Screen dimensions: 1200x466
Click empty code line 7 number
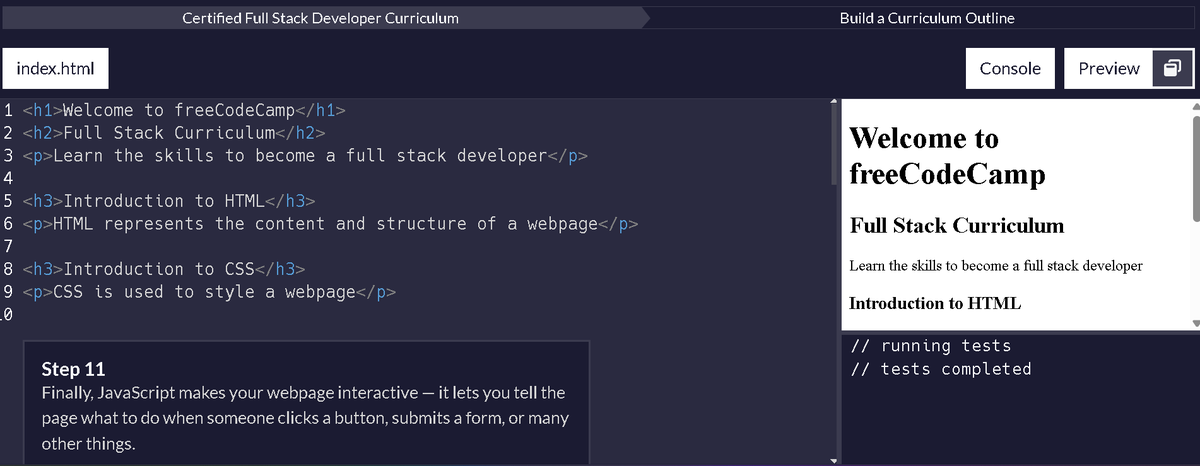[x=8, y=247]
